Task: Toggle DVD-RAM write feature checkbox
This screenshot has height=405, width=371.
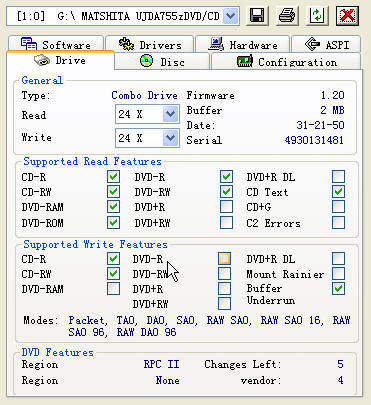Action: click(x=113, y=289)
